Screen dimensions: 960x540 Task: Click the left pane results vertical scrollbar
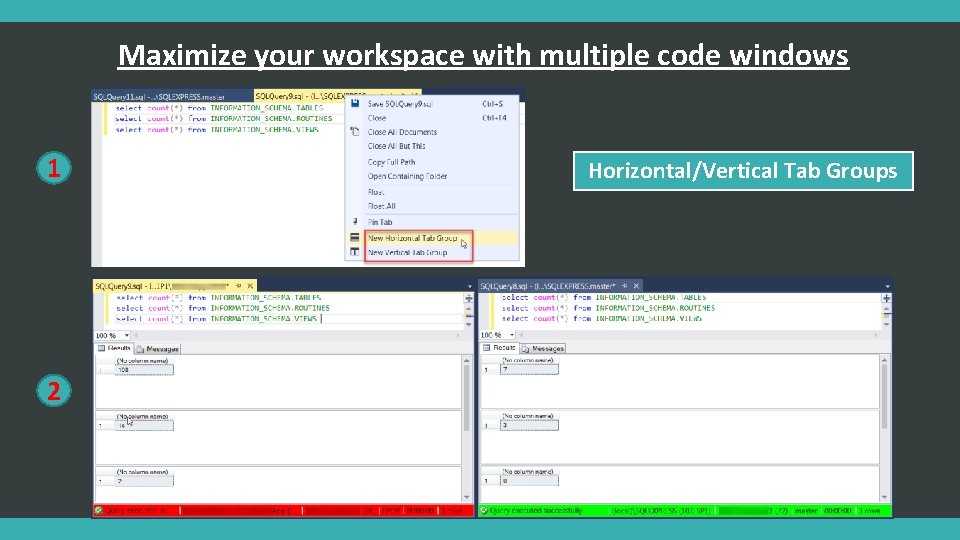pyautogui.click(x=467, y=429)
